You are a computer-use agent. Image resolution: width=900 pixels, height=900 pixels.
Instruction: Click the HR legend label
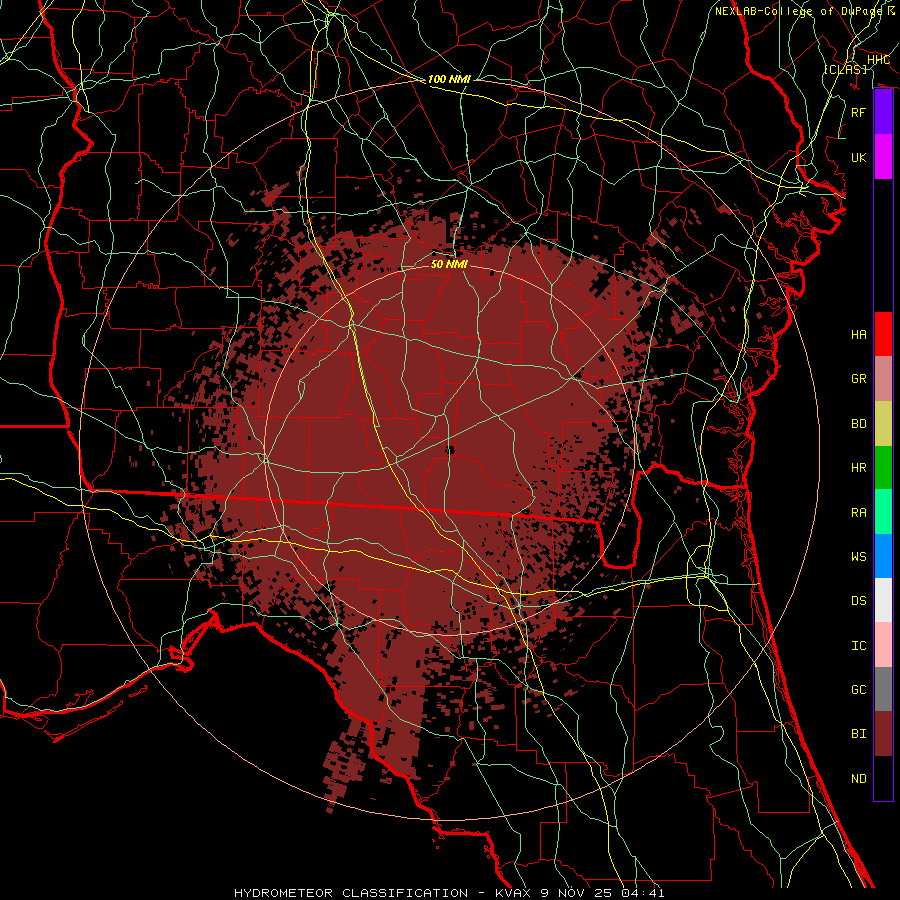(858, 468)
